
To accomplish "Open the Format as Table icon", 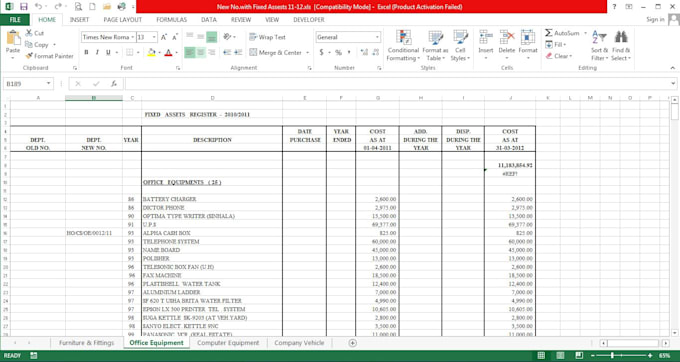I will (x=435, y=38).
